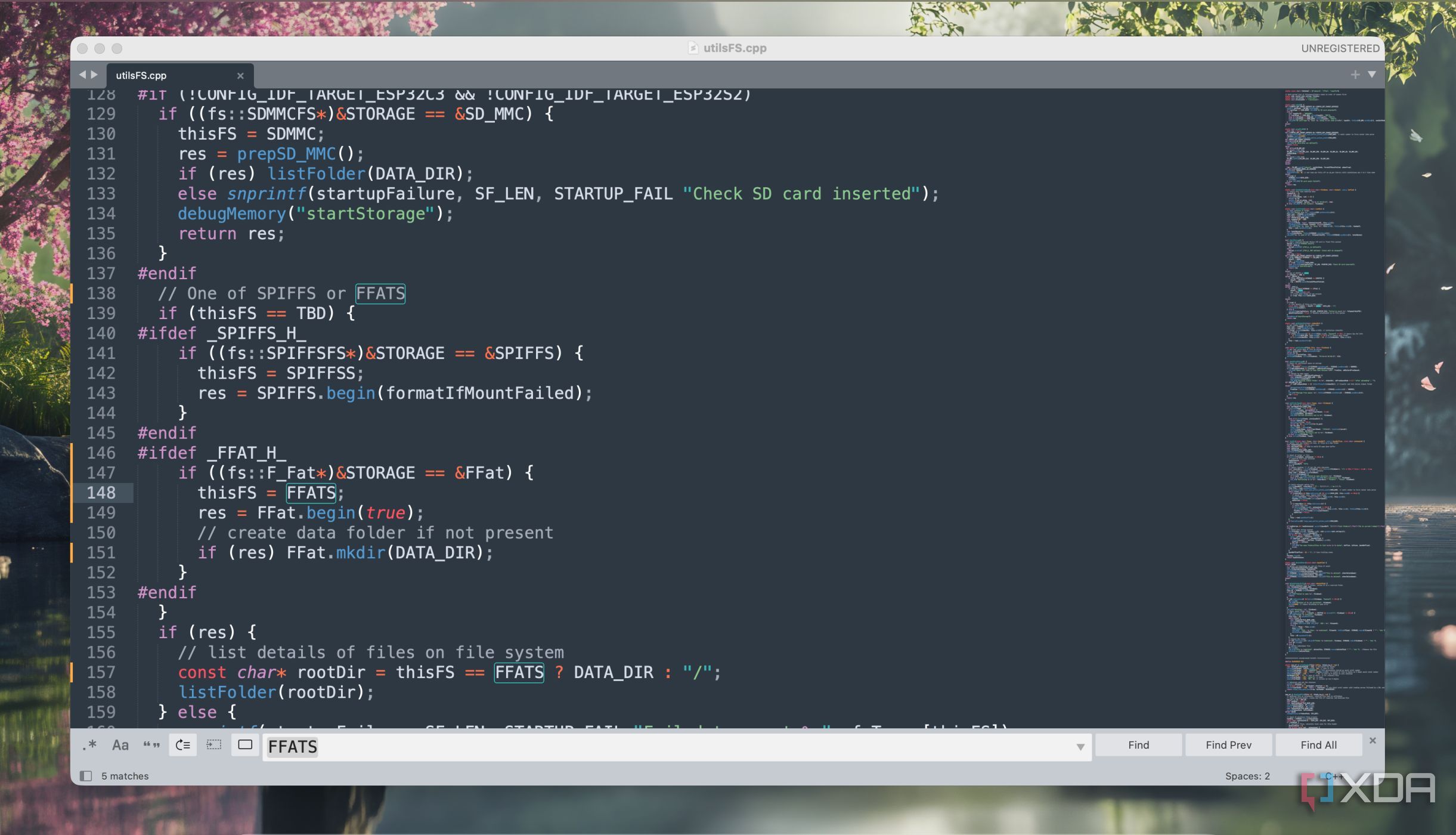Click the "5 matches" status text
The width and height of the screenshot is (1456, 835).
click(125, 776)
